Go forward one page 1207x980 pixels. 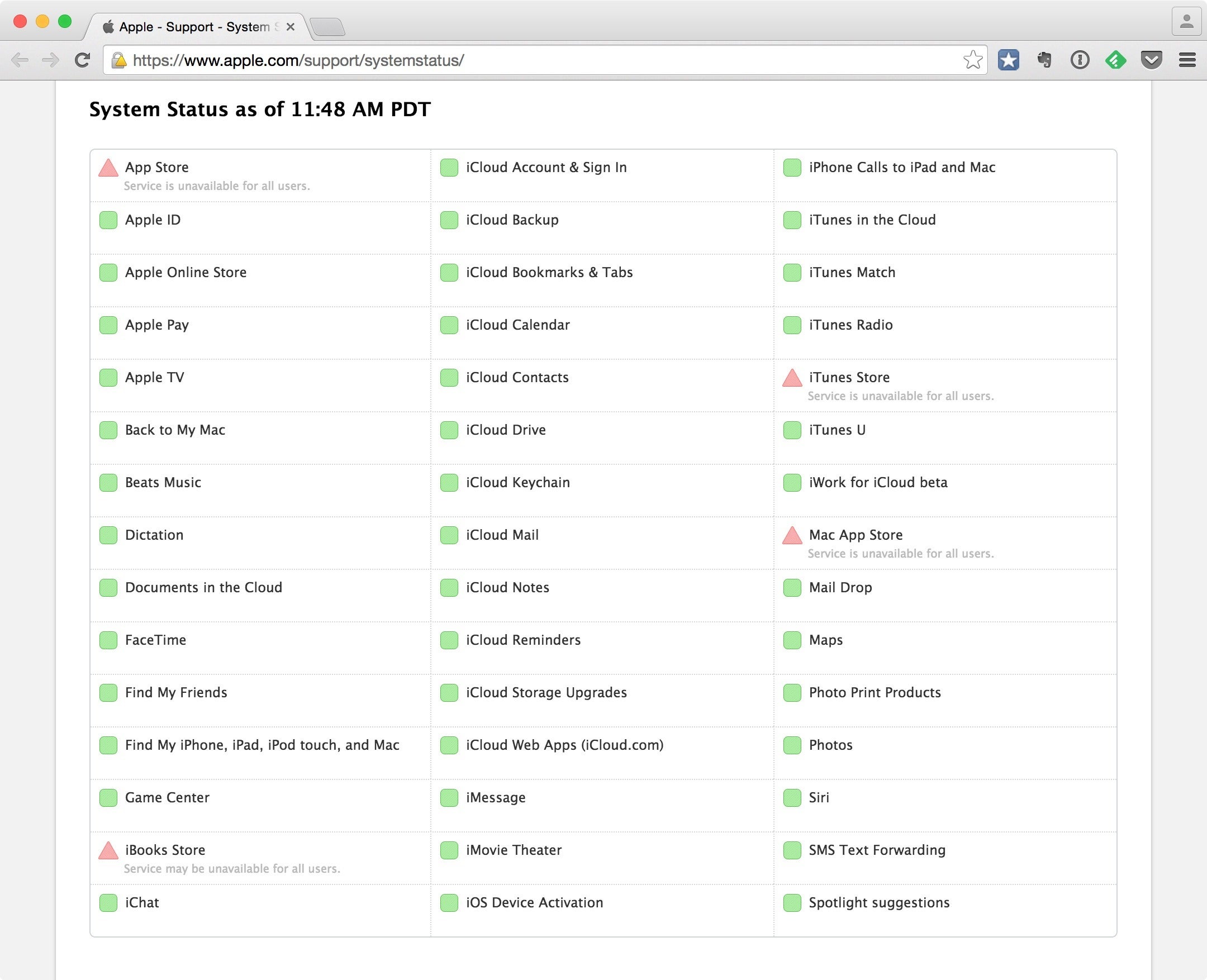pos(51,60)
